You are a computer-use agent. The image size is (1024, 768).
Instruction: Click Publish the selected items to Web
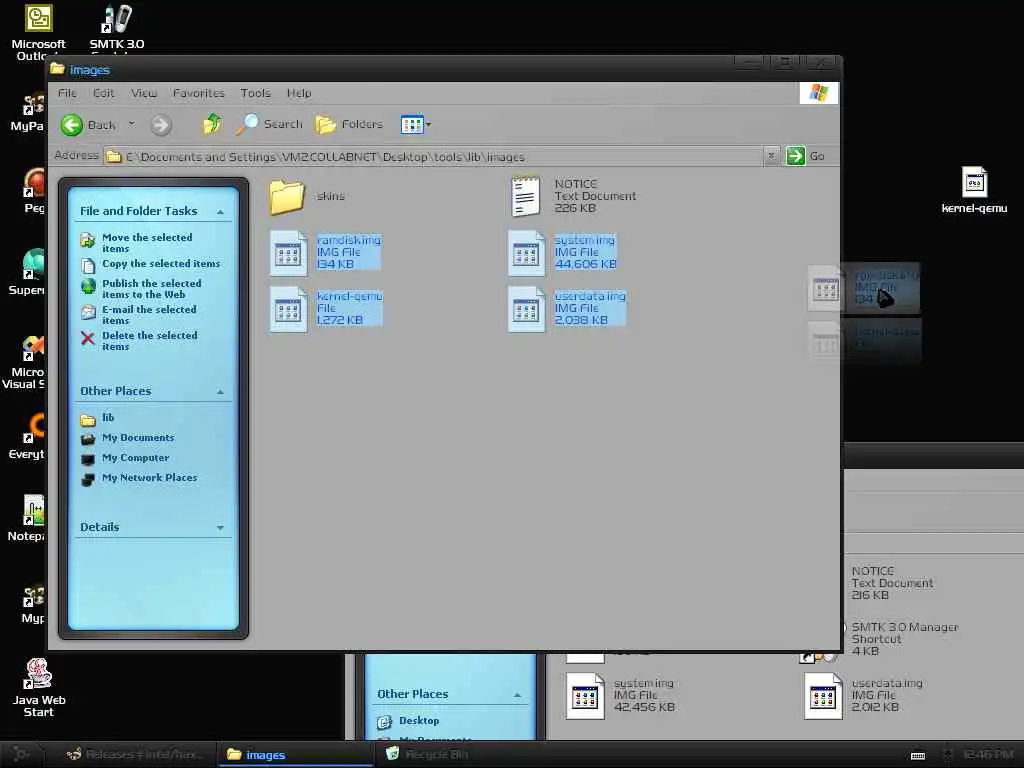152,289
